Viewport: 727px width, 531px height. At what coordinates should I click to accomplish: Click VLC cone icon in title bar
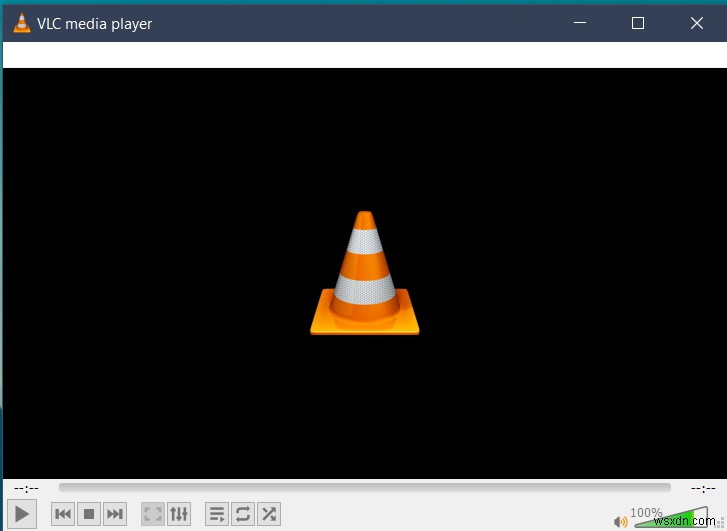(x=21, y=23)
